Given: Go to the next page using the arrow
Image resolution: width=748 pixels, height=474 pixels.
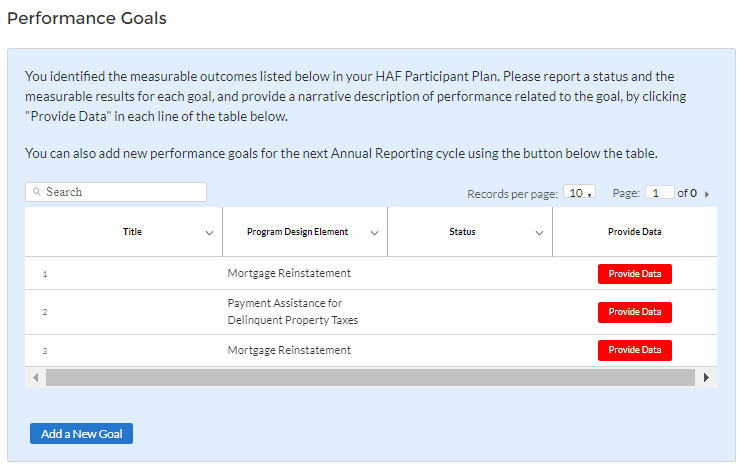Looking at the screenshot, I should click(x=707, y=194).
